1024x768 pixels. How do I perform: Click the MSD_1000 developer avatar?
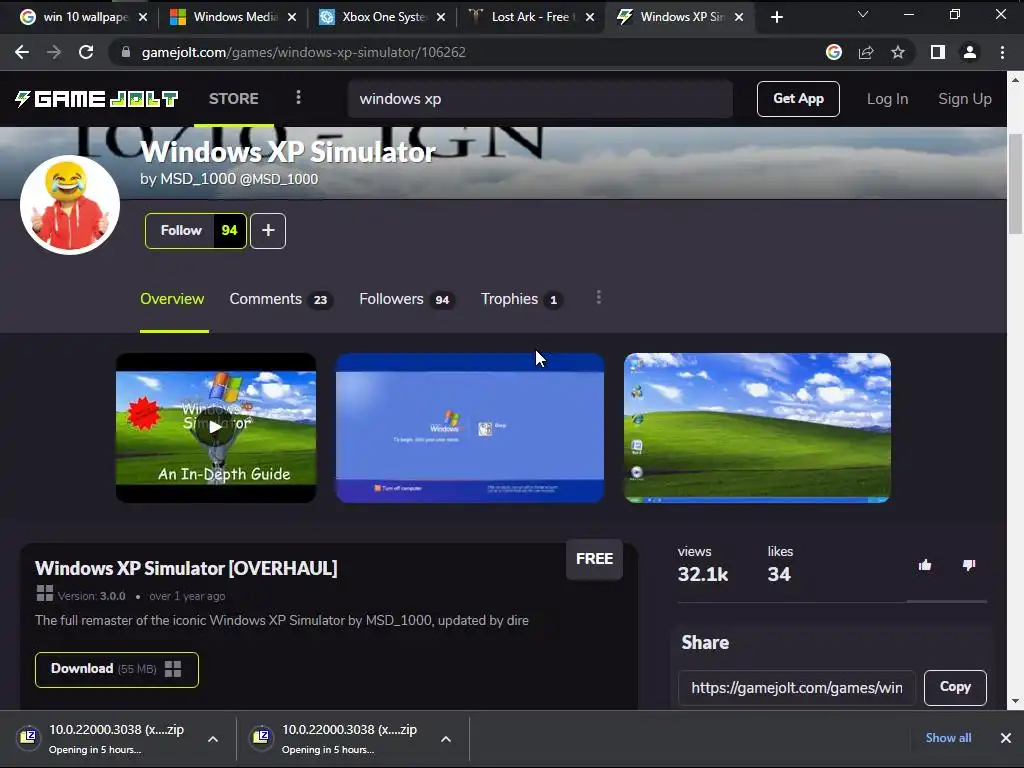[70, 204]
